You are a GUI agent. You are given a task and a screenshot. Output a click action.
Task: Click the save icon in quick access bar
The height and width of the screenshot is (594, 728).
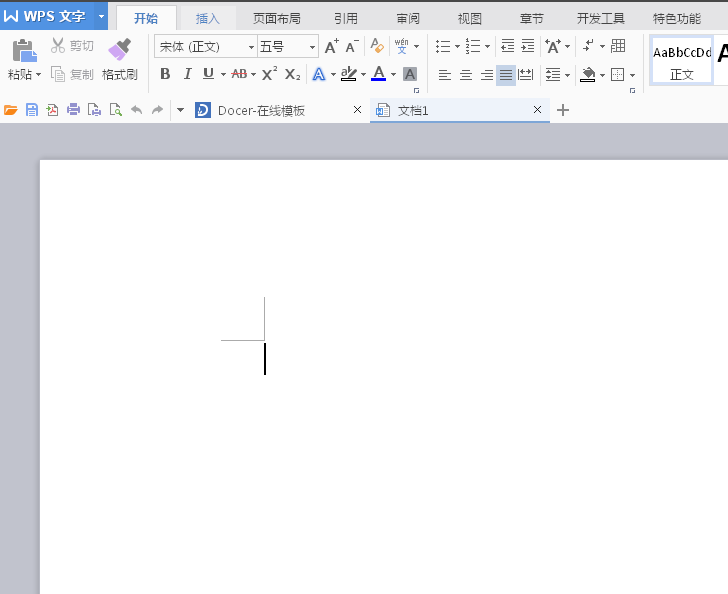pos(32,110)
